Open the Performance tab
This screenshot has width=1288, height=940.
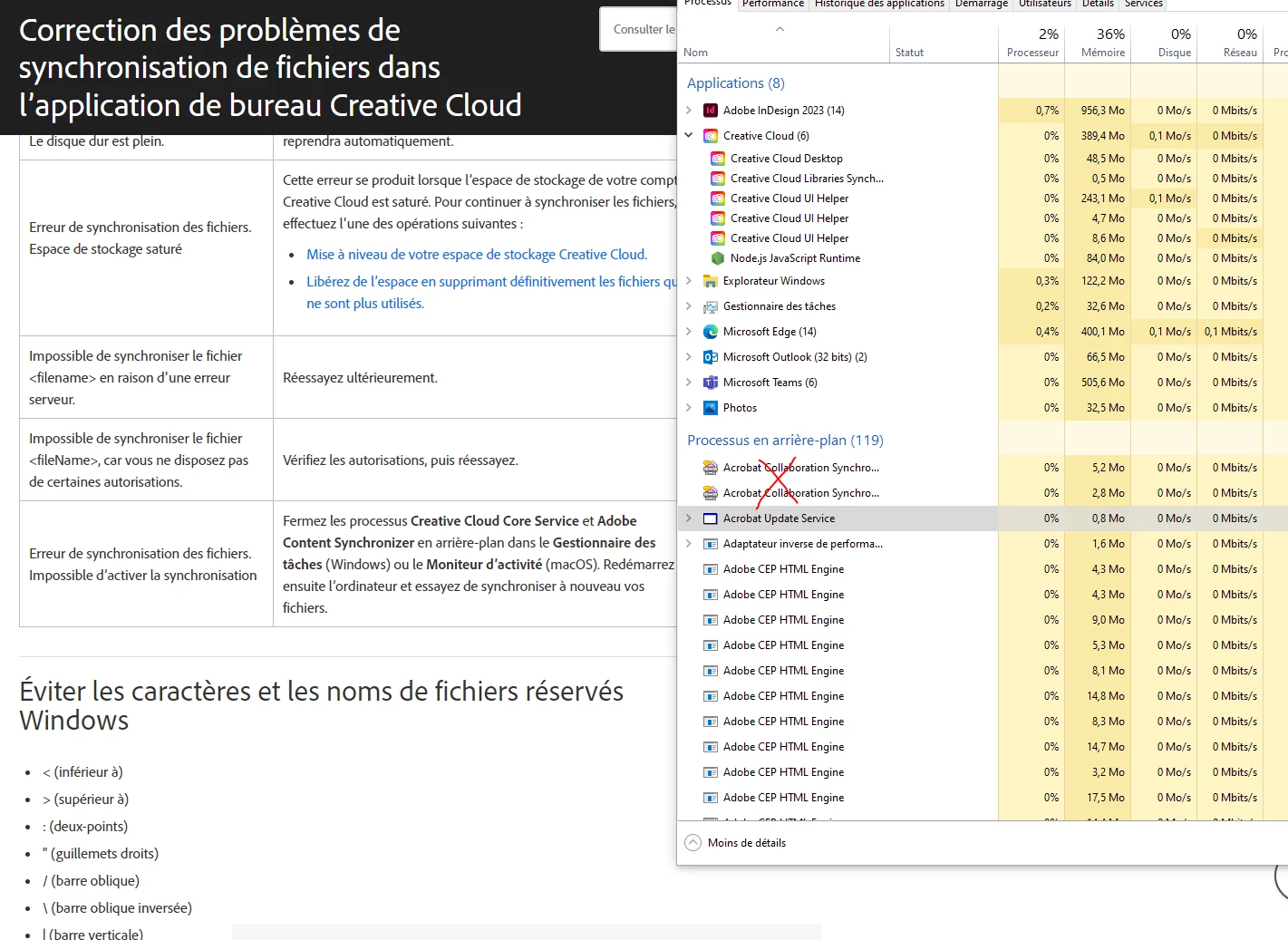[x=772, y=5]
